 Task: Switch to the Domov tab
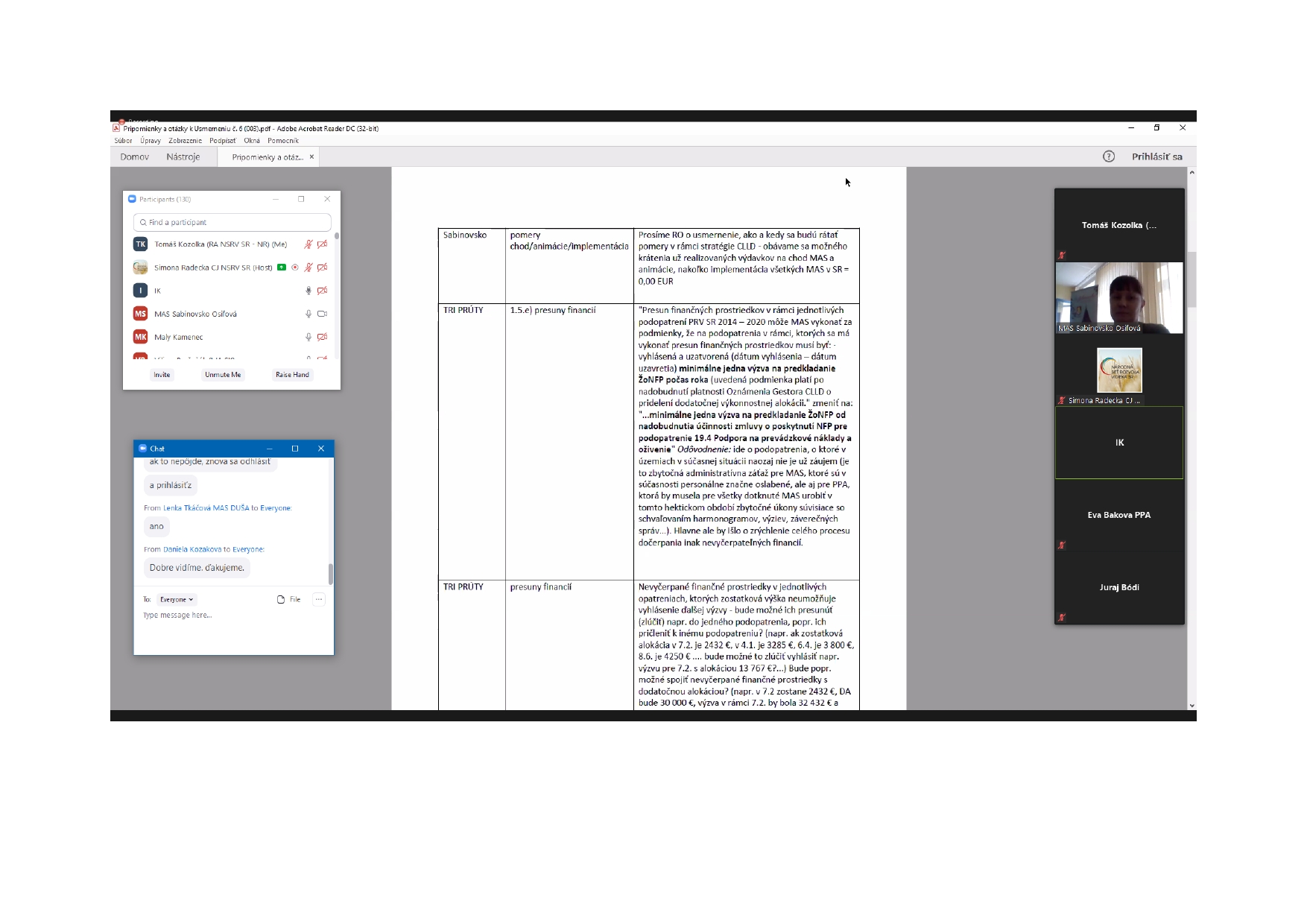[x=135, y=157]
